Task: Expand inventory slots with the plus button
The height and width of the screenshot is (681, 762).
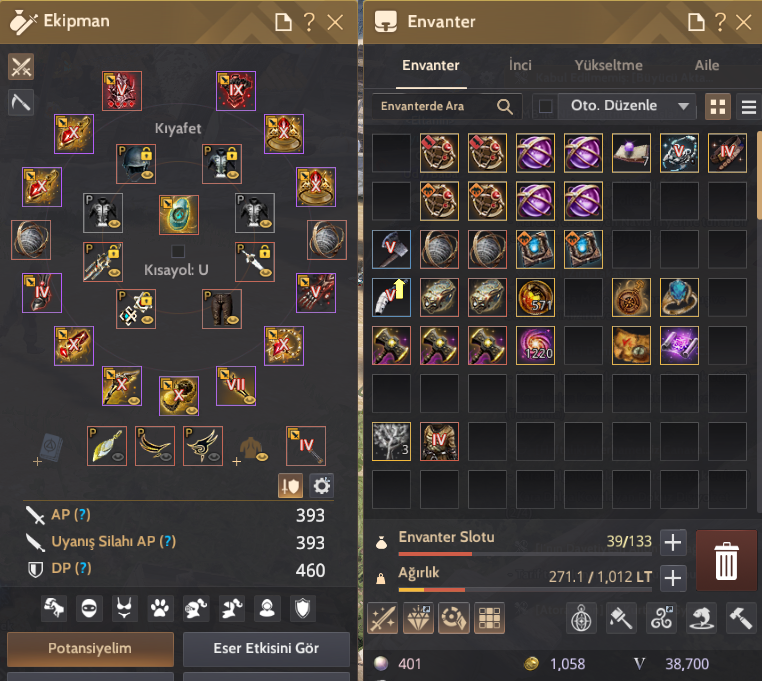Action: click(673, 542)
